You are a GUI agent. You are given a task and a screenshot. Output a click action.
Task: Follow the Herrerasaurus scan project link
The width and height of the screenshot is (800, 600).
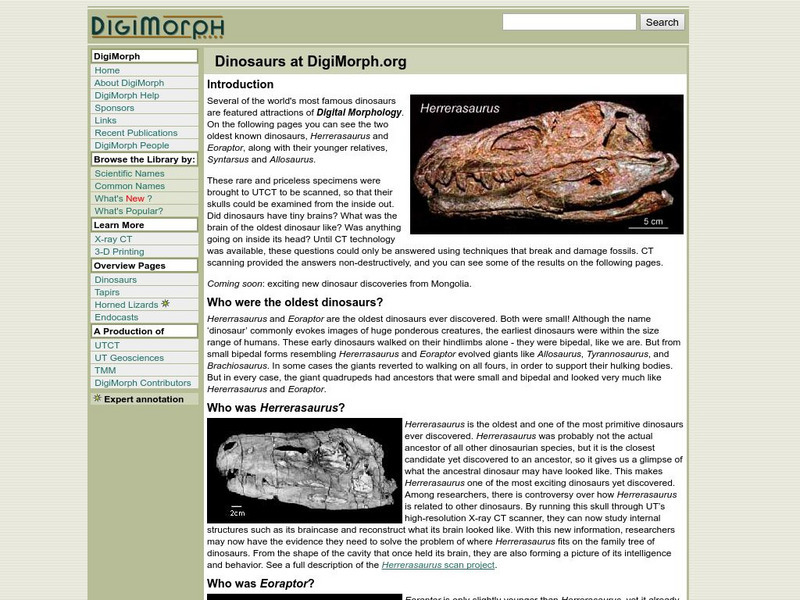pyautogui.click(x=438, y=565)
